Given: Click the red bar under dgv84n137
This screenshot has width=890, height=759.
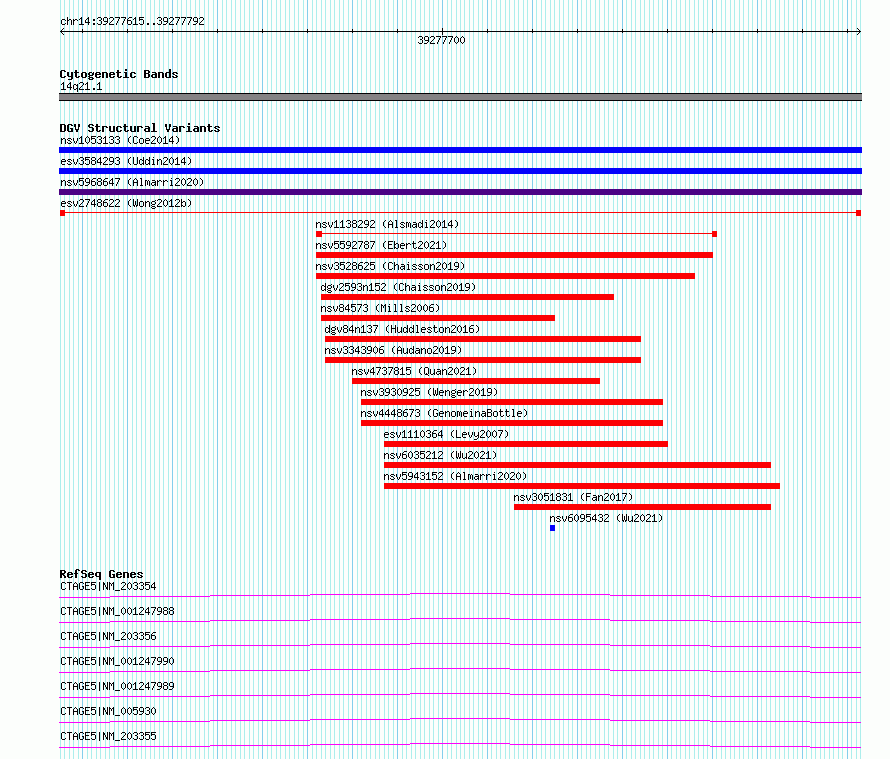Looking at the screenshot, I should (x=483, y=339).
